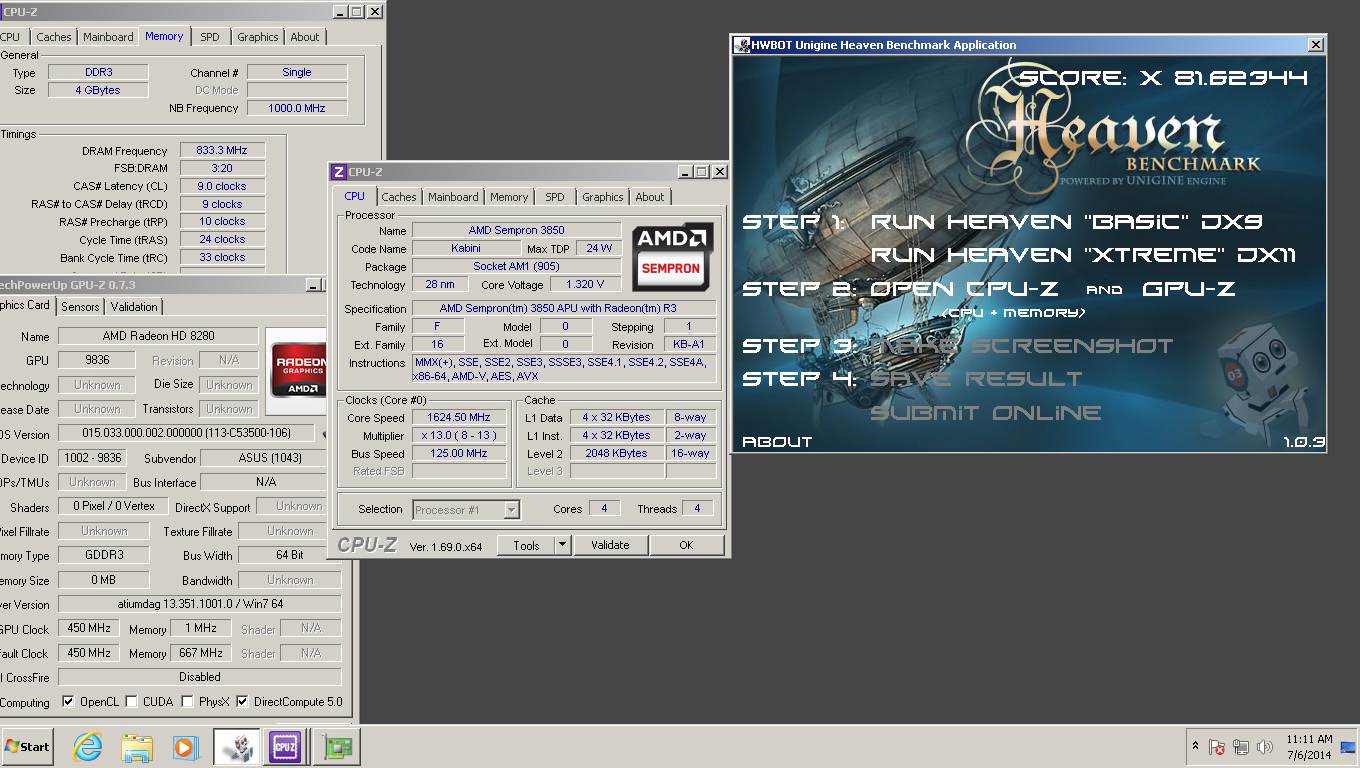This screenshot has height=768, width=1360.
Task: Click GPU-Z link in Heaven step 2
Action: click(x=1188, y=289)
